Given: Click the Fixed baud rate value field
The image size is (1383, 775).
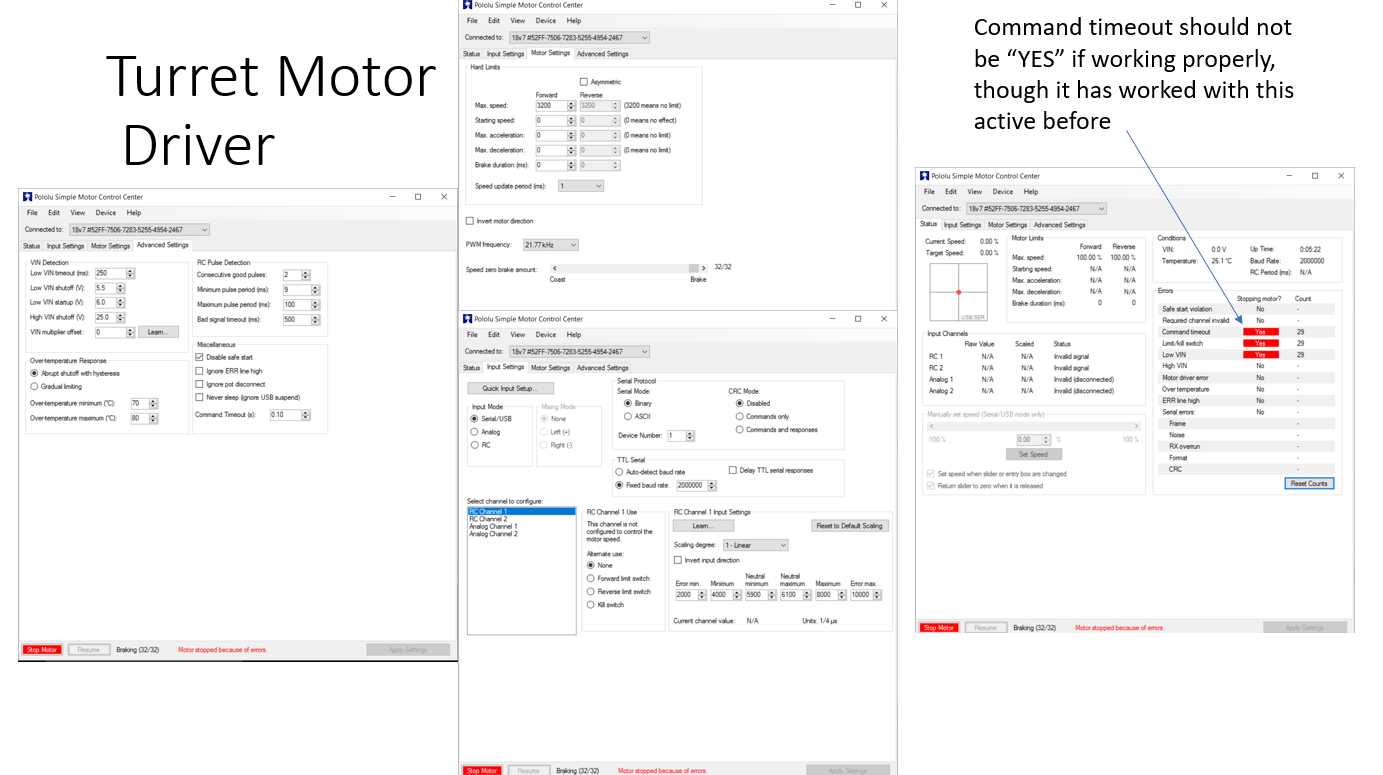Looking at the screenshot, I should (692, 486).
